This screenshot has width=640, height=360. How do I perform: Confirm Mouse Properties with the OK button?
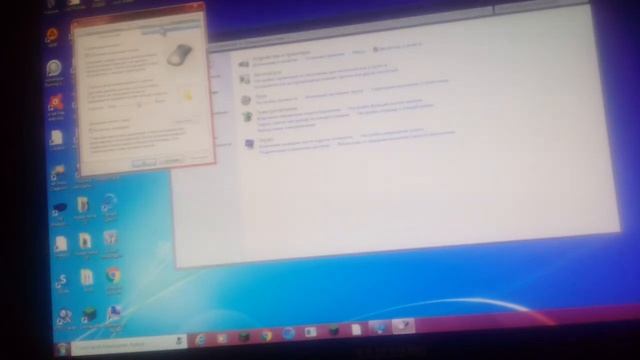pyautogui.click(x=144, y=163)
